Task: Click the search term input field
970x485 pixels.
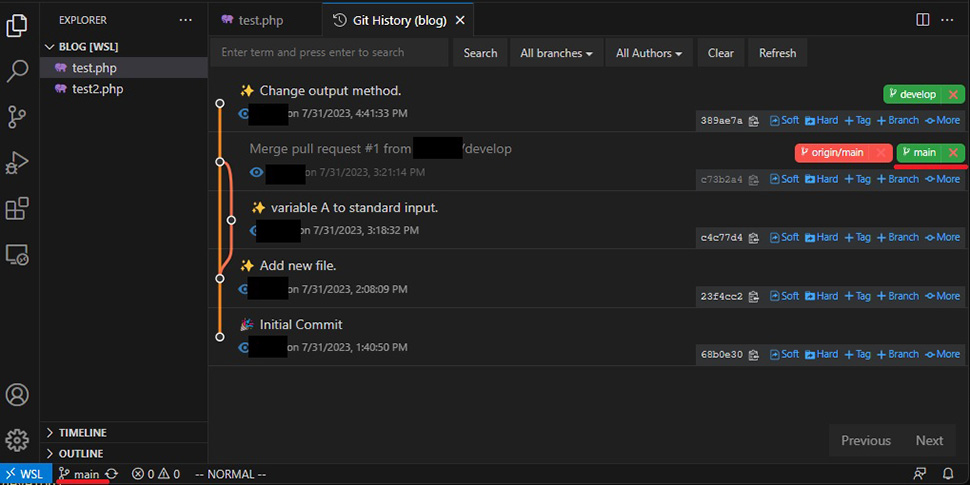Action: click(329, 53)
